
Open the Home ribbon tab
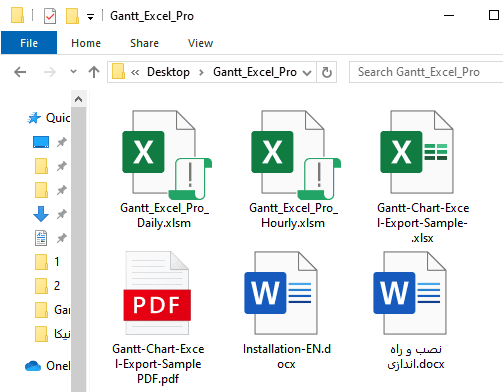tap(86, 43)
